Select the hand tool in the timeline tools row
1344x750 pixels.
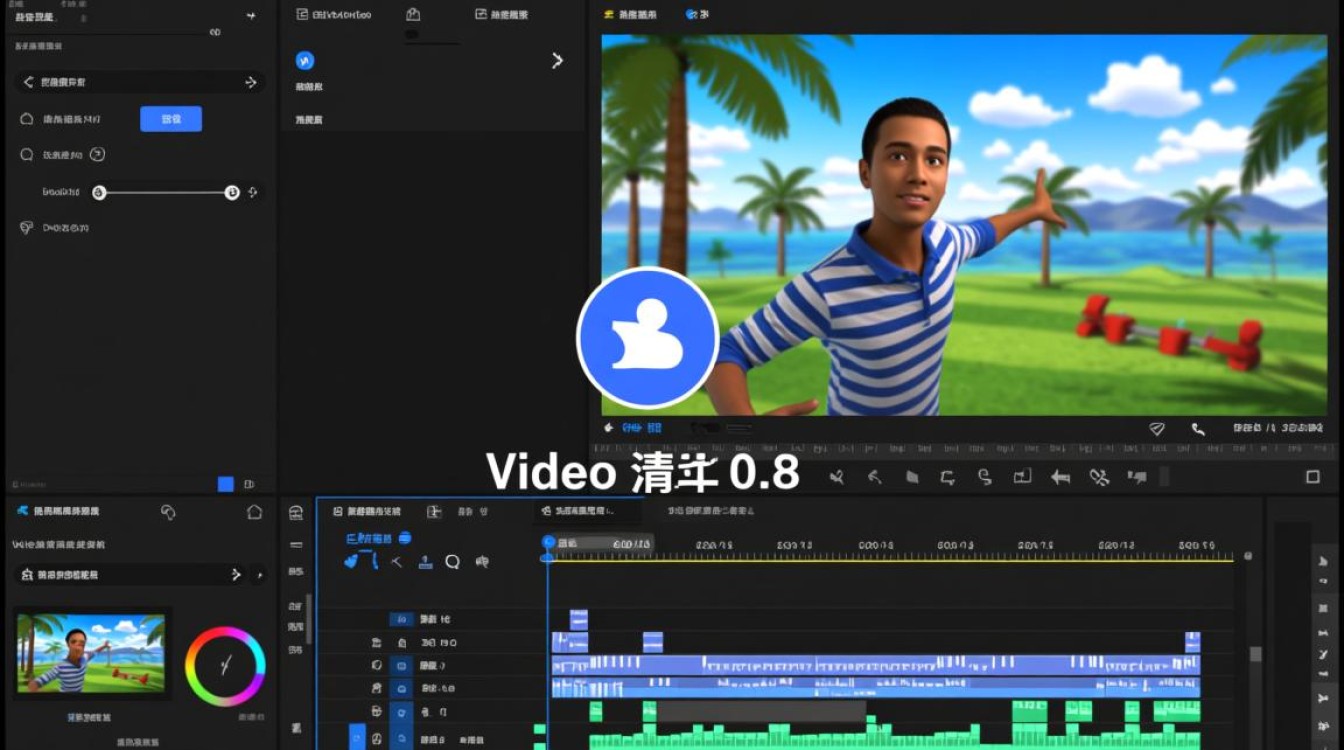click(x=351, y=562)
